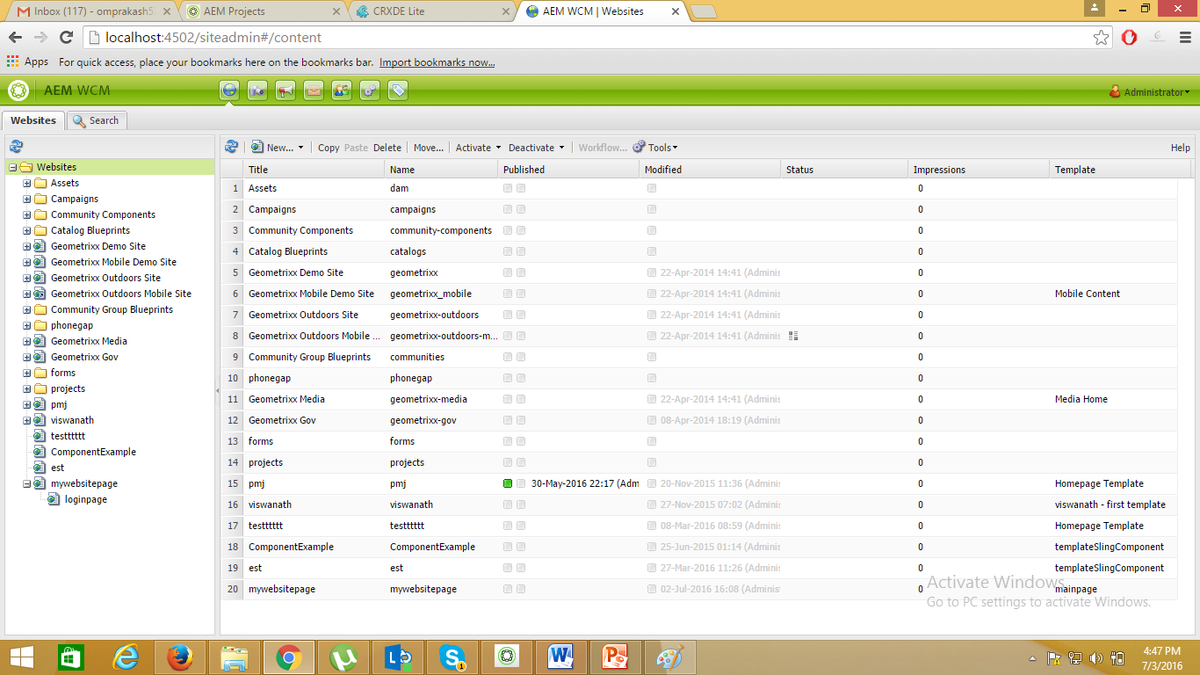Click the Chrome Apps shortcut
1200x675 pixels.
(x=27, y=62)
